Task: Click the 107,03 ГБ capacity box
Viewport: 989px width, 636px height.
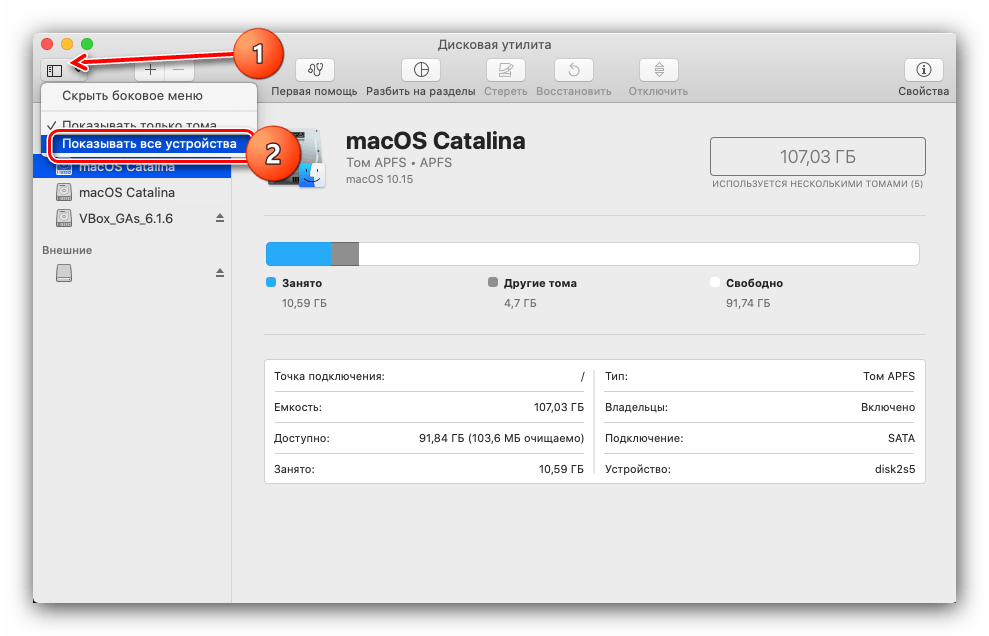Action: click(x=817, y=156)
